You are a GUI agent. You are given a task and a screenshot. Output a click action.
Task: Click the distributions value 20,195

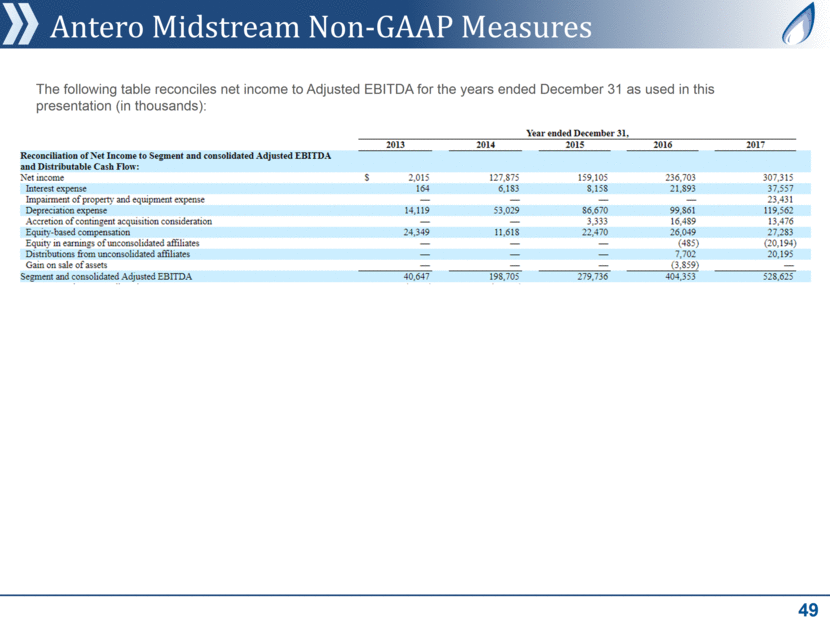coord(781,254)
